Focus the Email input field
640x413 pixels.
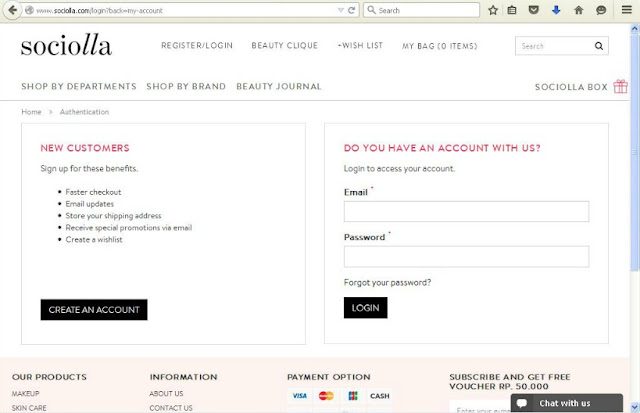point(466,211)
